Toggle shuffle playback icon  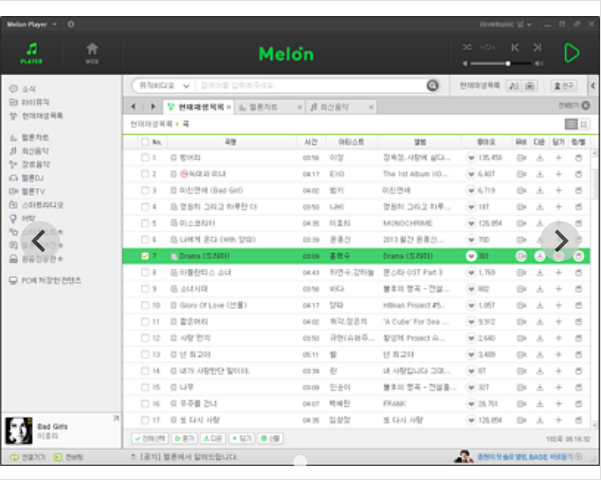(467, 47)
